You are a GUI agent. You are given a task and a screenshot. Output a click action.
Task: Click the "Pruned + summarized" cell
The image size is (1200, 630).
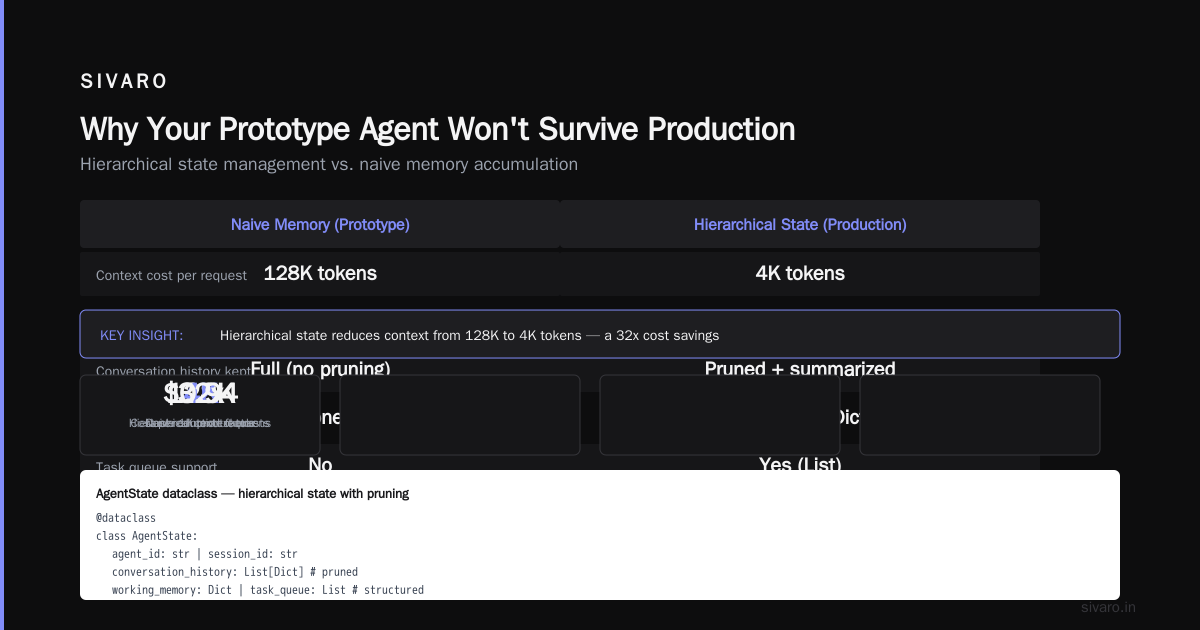tap(800, 369)
